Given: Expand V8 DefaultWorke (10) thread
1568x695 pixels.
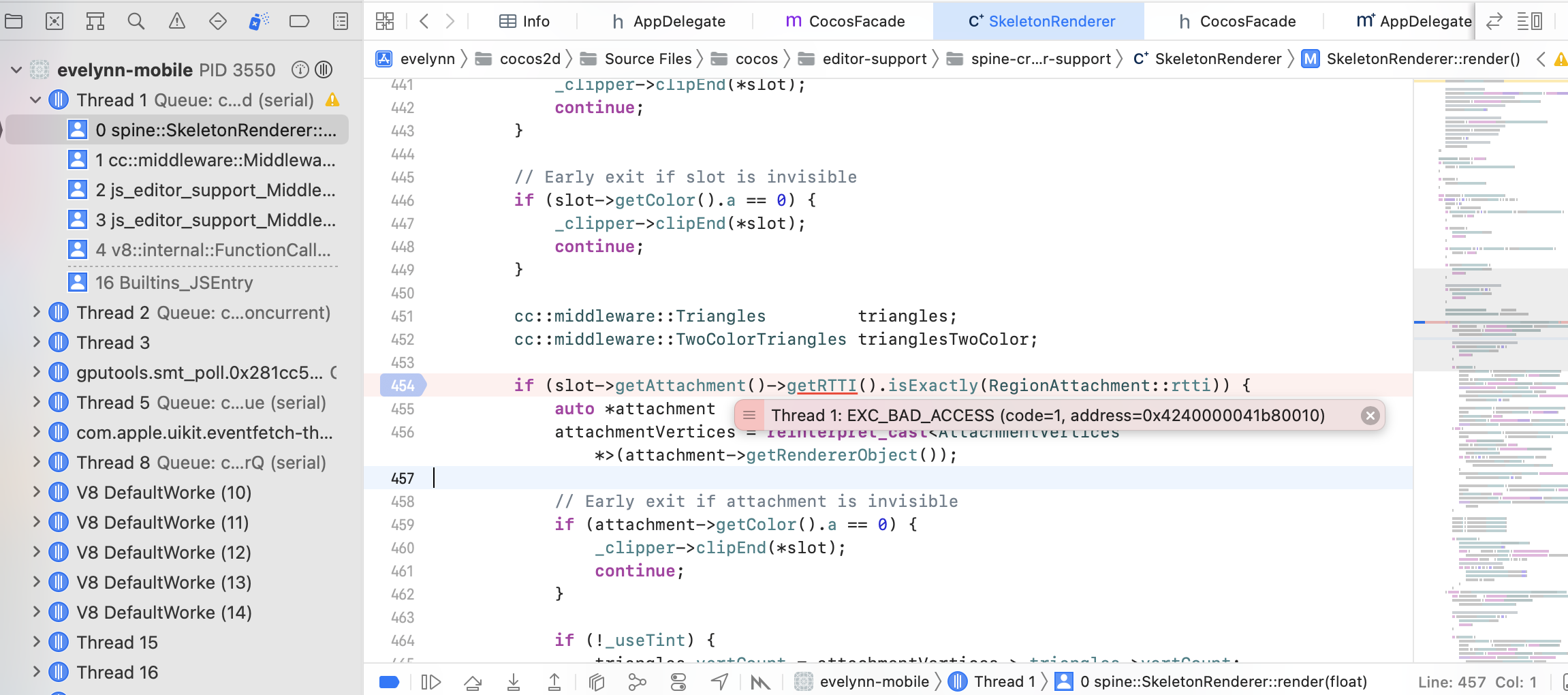Looking at the screenshot, I should pyautogui.click(x=37, y=493).
